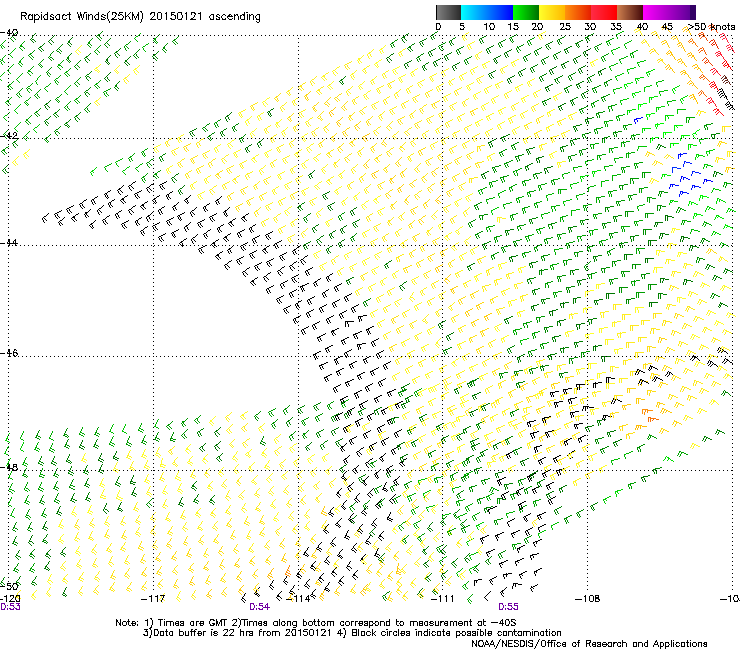This screenshot has height=650, width=740.
Task: Click the 'Rapidsact Winds(25KM) 20150121 ascending' title
Action: [x=140, y=17]
